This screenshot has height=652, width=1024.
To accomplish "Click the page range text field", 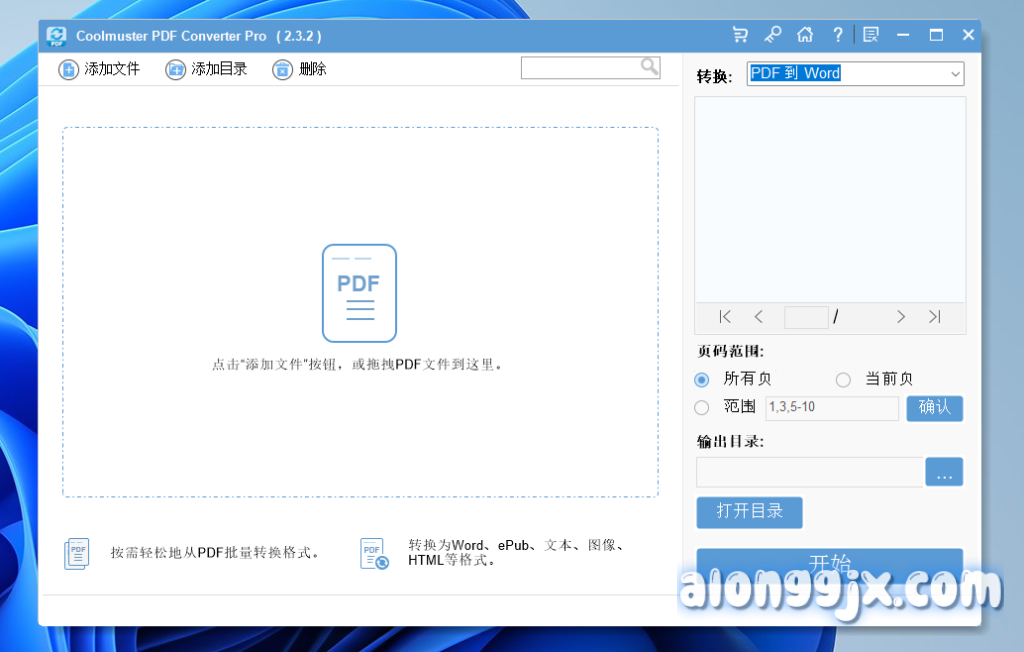I will pyautogui.click(x=831, y=408).
